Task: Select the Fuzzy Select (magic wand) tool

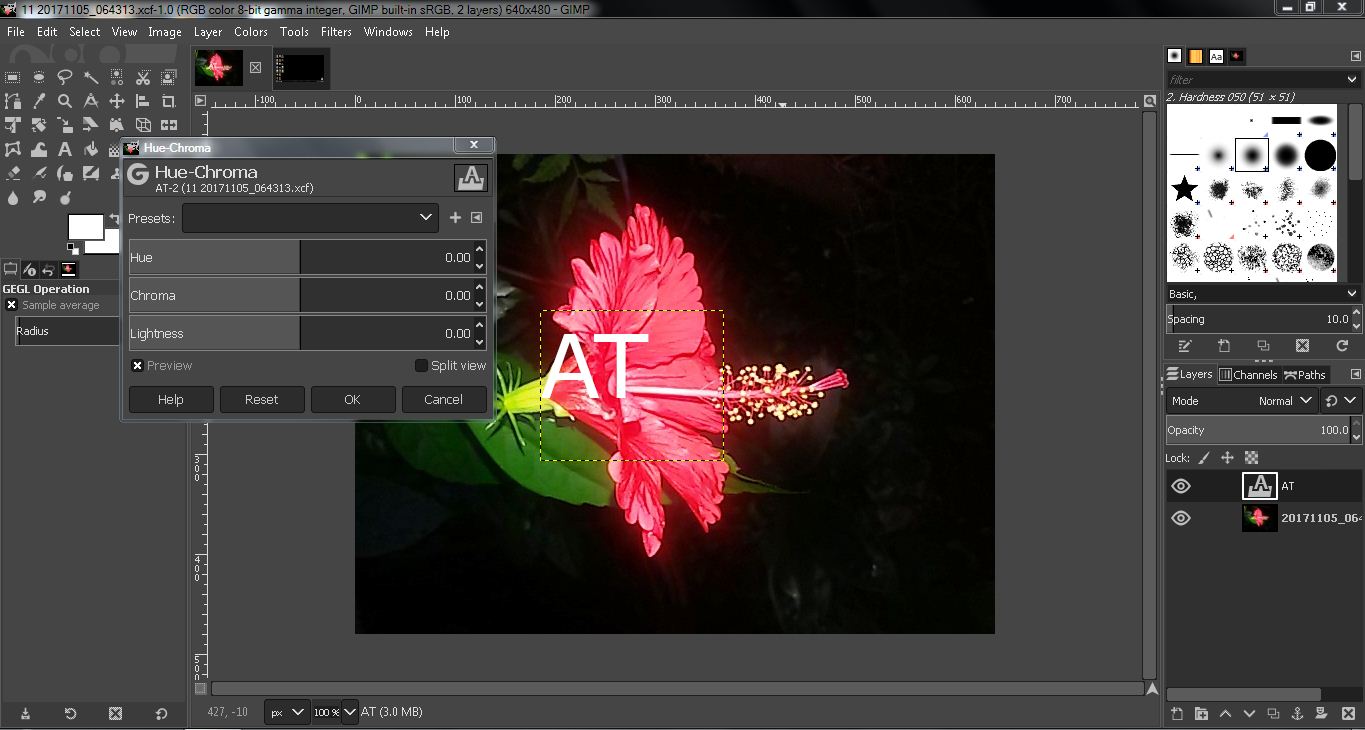Action: (x=90, y=77)
